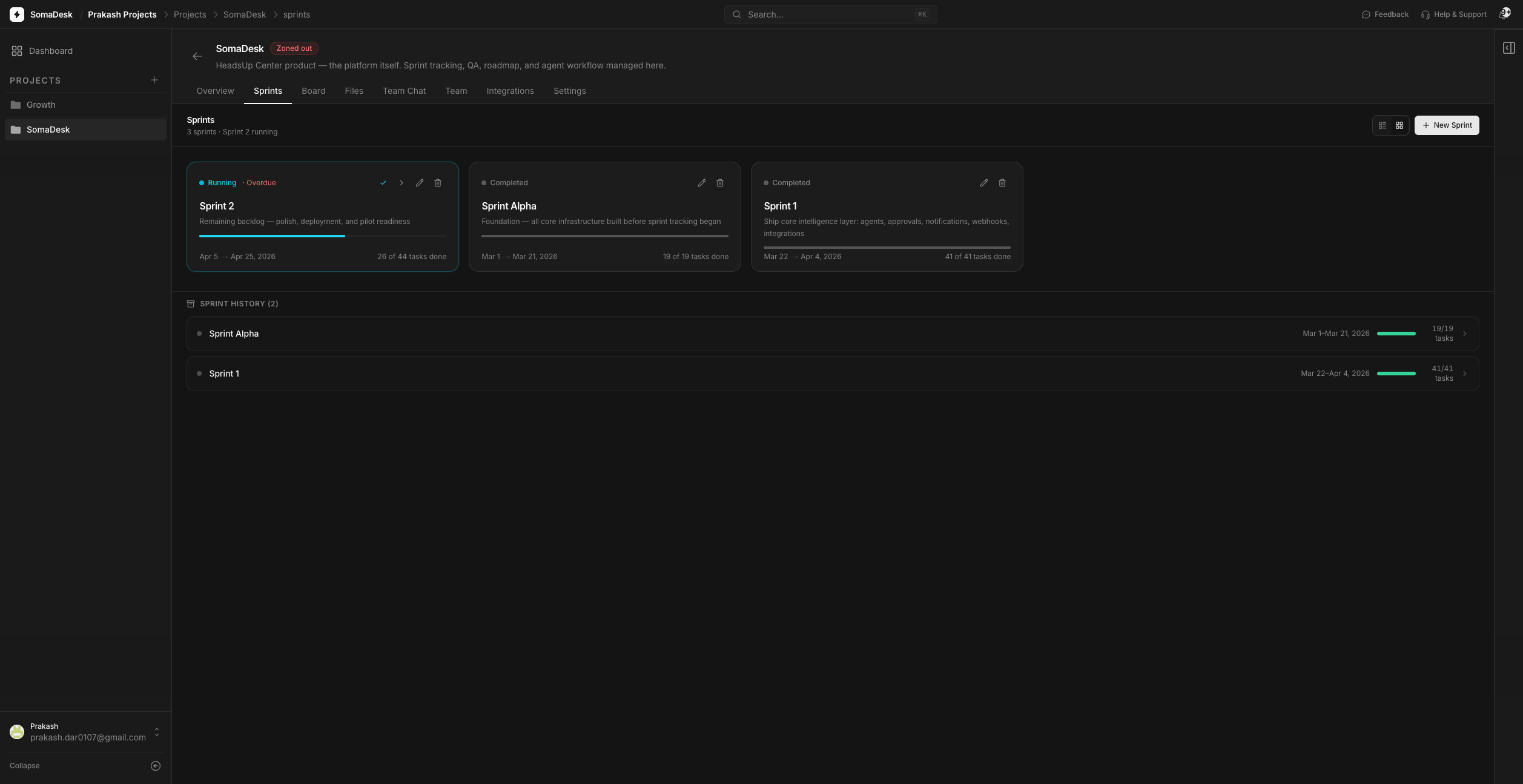1523x784 pixels.
Task: Click Prakash Projects in breadcrumb
Action: (x=122, y=15)
